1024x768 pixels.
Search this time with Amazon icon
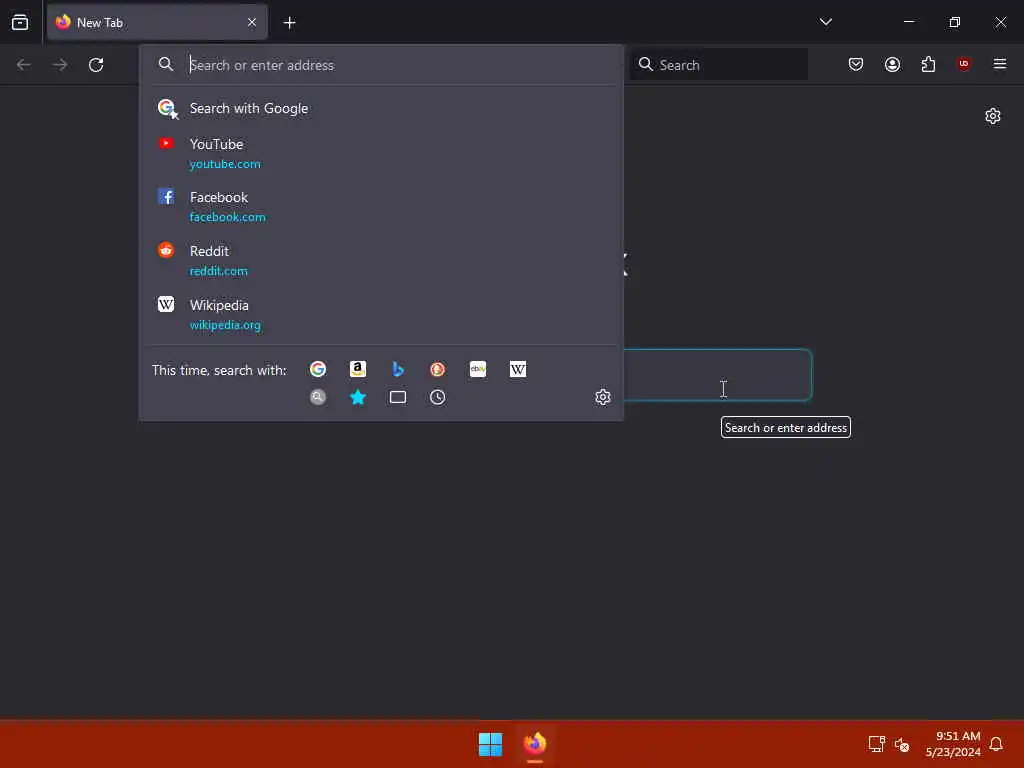point(358,369)
